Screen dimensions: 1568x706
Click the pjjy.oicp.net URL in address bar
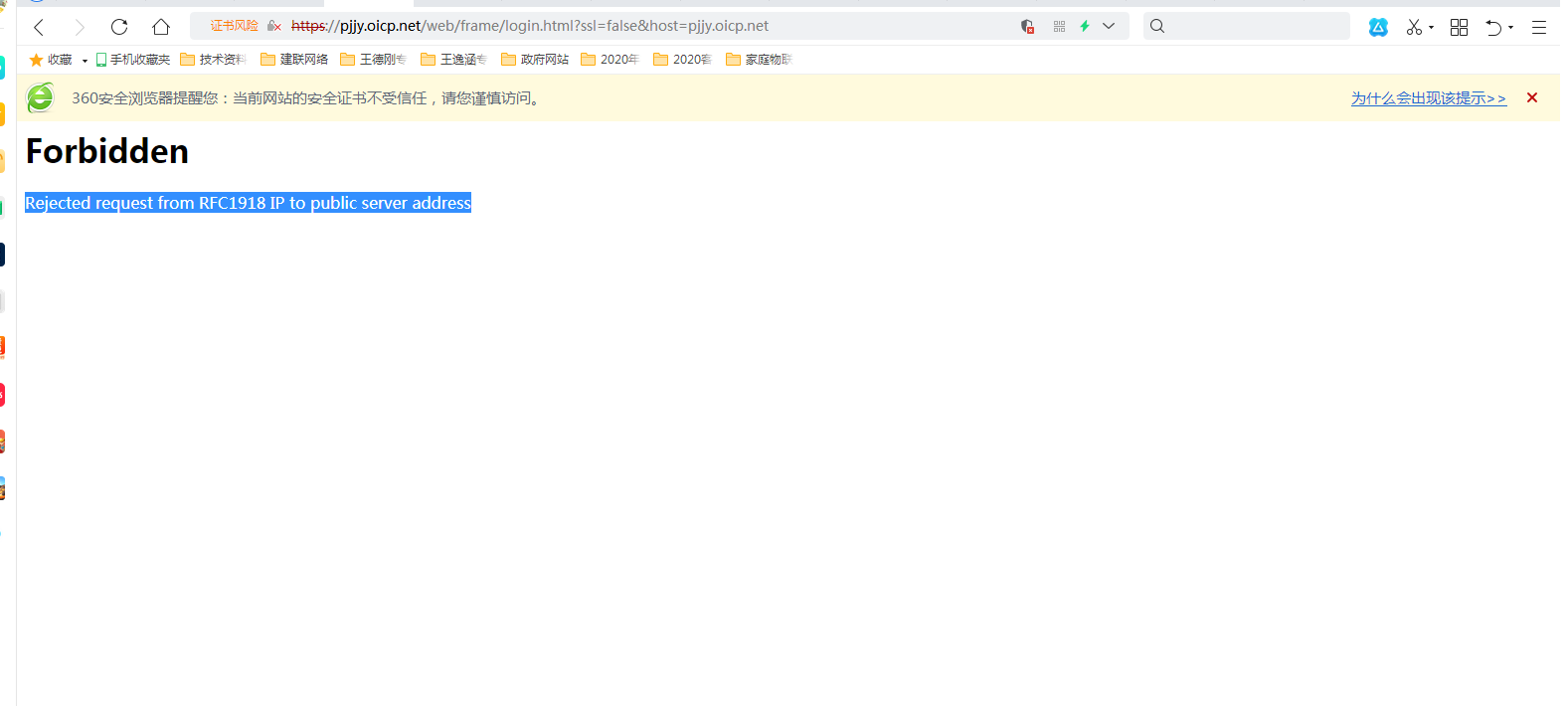click(x=530, y=26)
